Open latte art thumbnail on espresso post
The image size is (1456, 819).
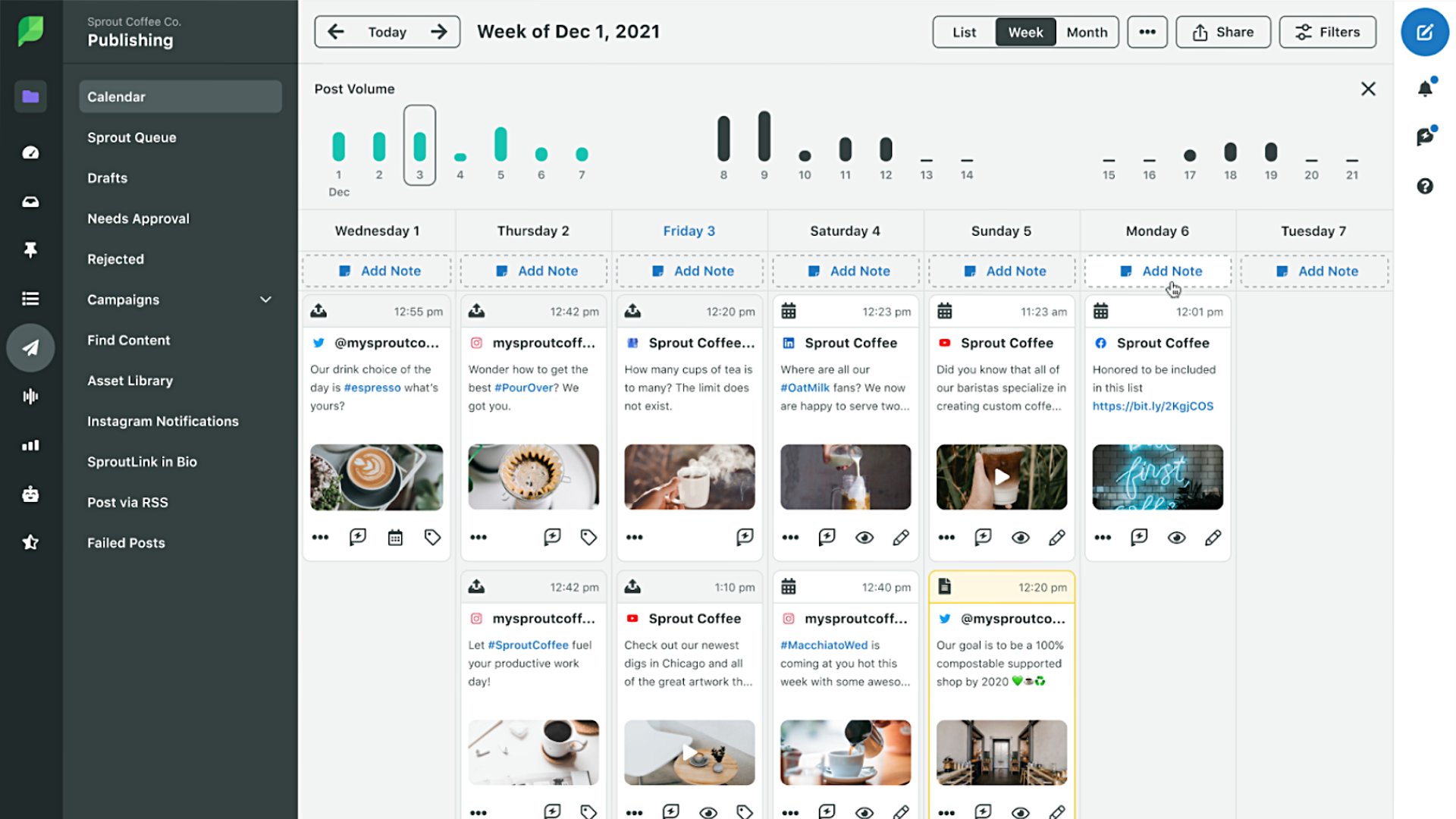376,477
